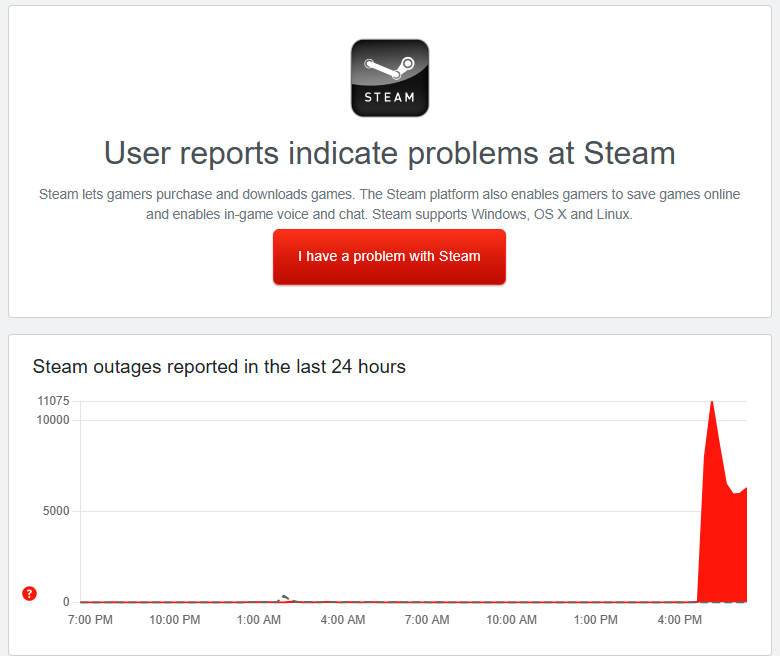This screenshot has width=780, height=656.
Task: Select the 7:00 PM time label
Action: click(x=90, y=620)
